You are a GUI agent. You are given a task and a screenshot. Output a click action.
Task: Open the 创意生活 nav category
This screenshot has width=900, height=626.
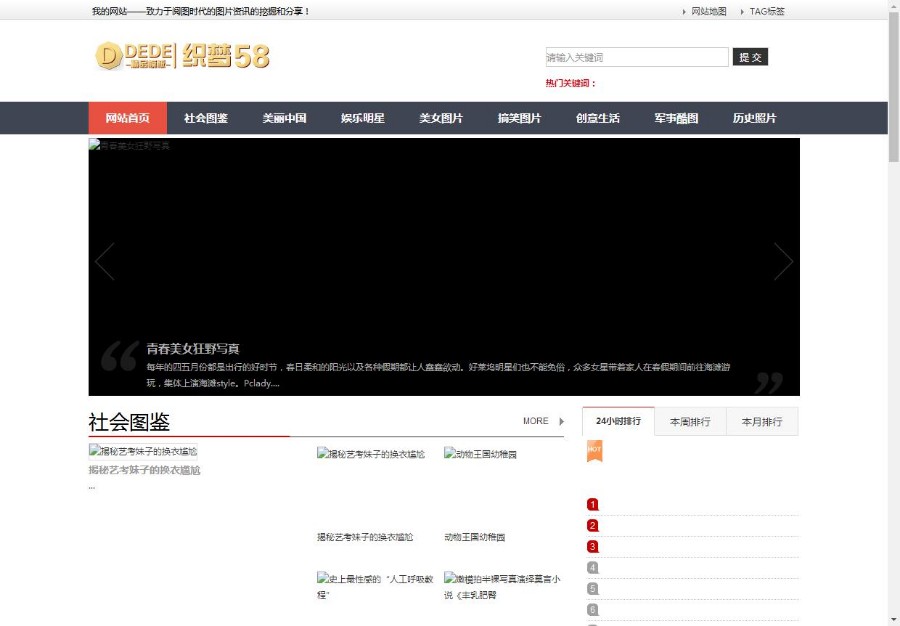pyautogui.click(x=598, y=118)
